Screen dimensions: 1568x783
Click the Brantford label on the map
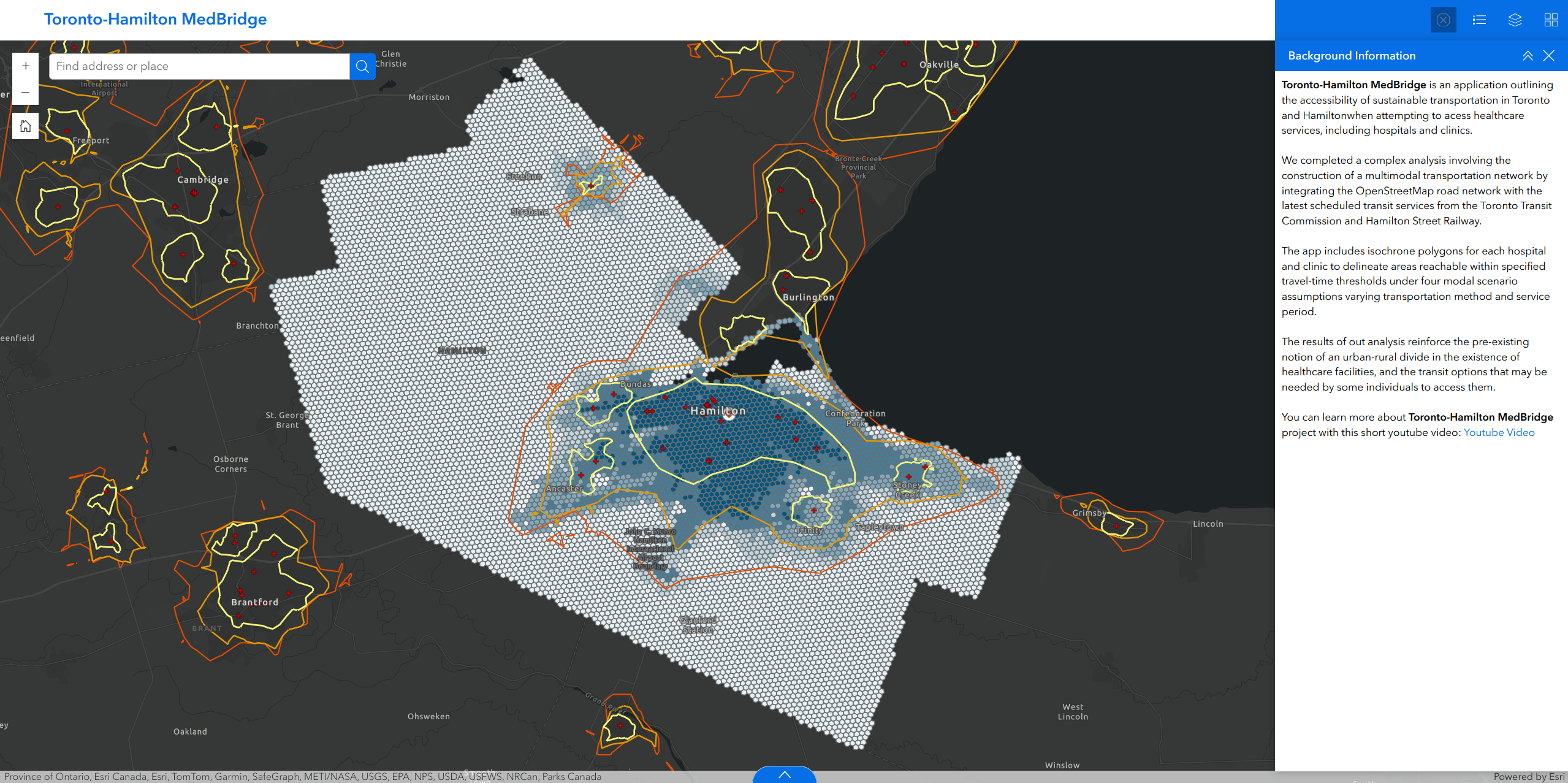pos(254,602)
